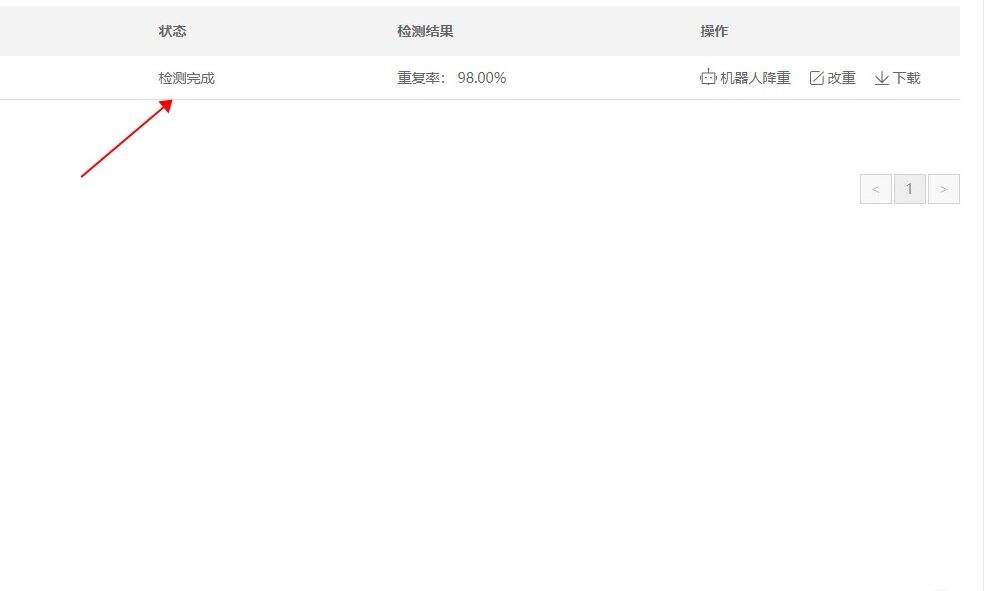Click the robot icon beside 机器人降重
Screen dimensions: 984x591
click(x=708, y=78)
